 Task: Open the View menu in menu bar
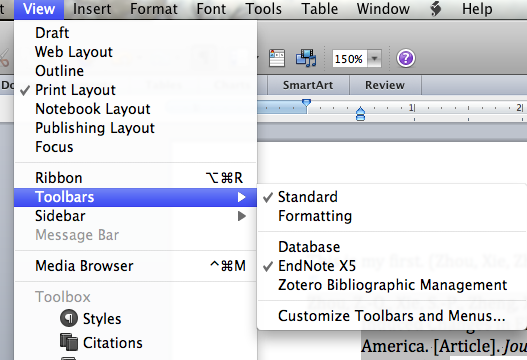click(x=39, y=9)
